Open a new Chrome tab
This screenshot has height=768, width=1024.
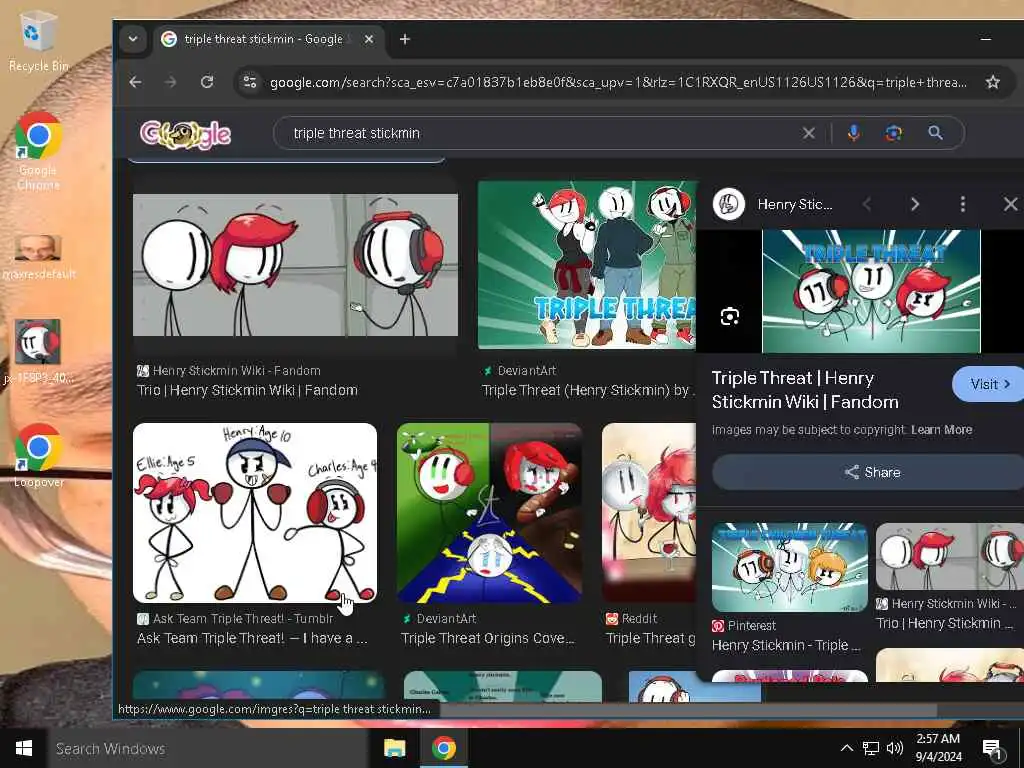[x=405, y=39]
